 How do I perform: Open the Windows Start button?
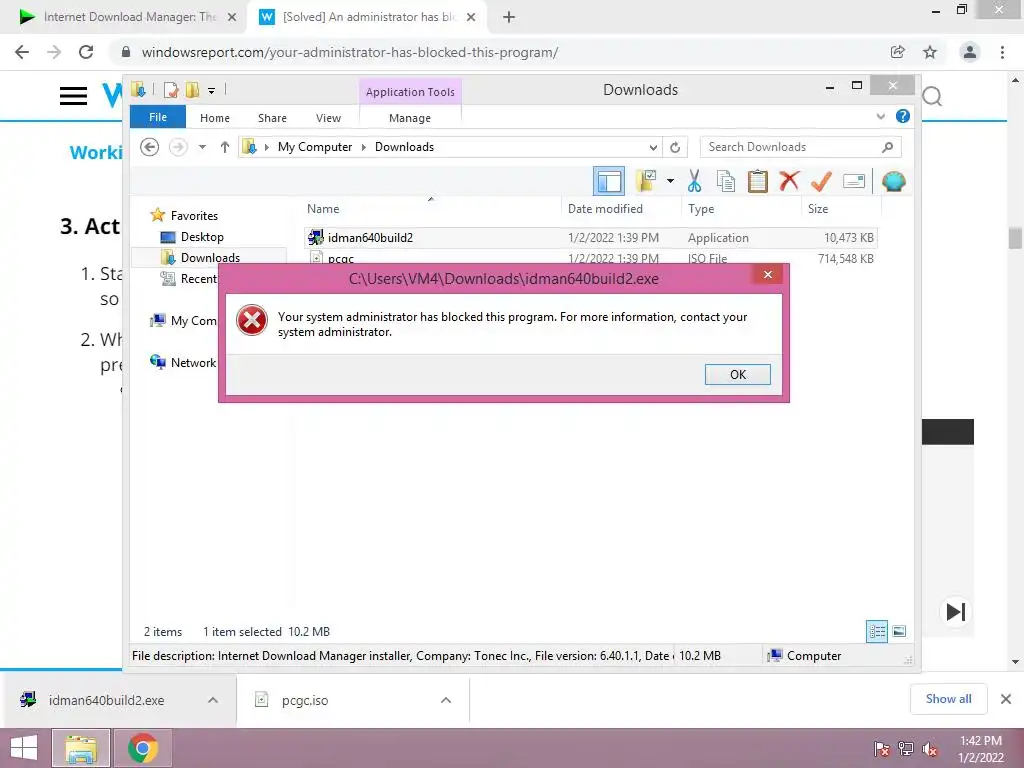[24, 748]
